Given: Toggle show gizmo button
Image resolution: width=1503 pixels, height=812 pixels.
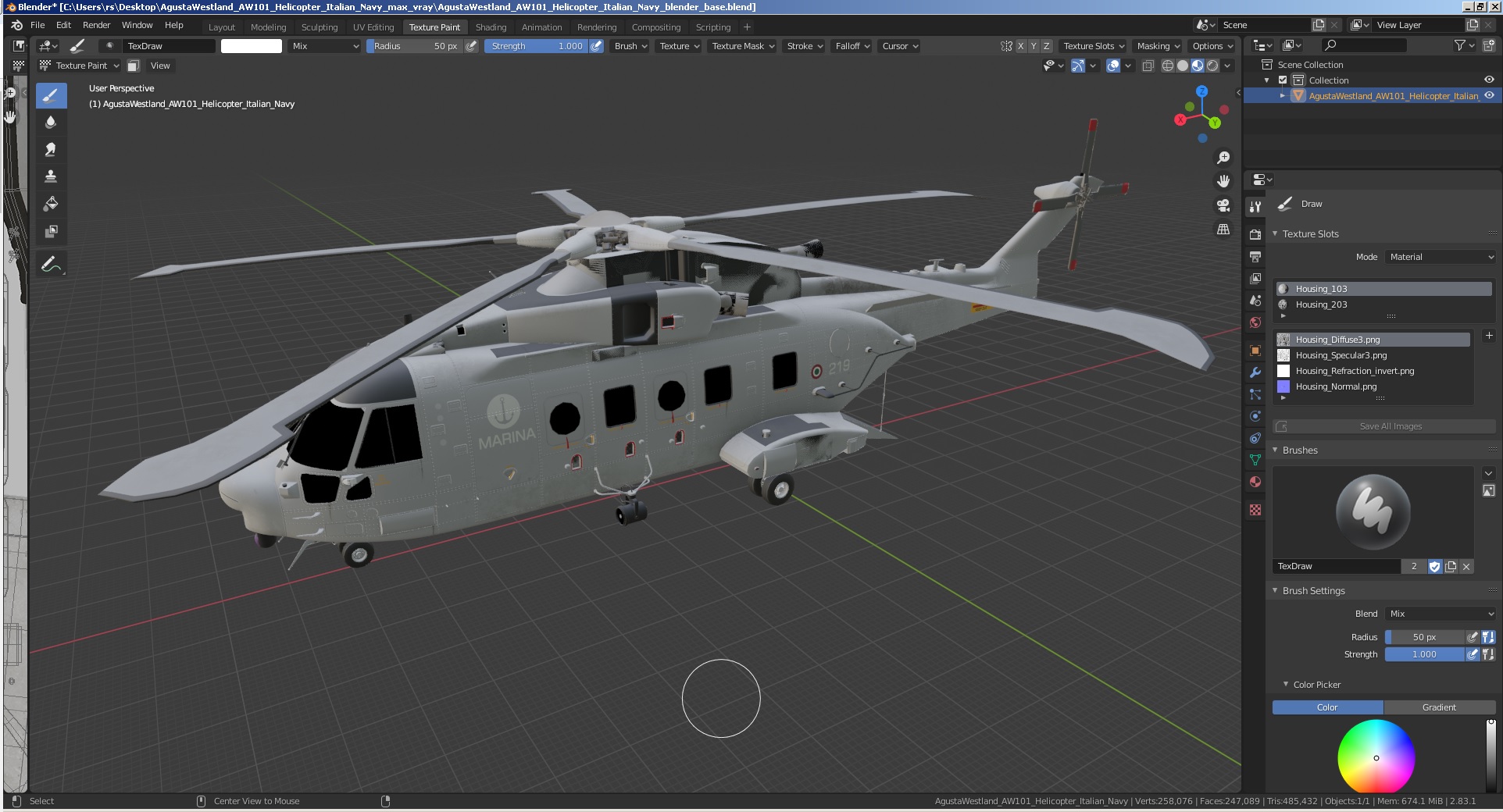Looking at the screenshot, I should click(1077, 66).
